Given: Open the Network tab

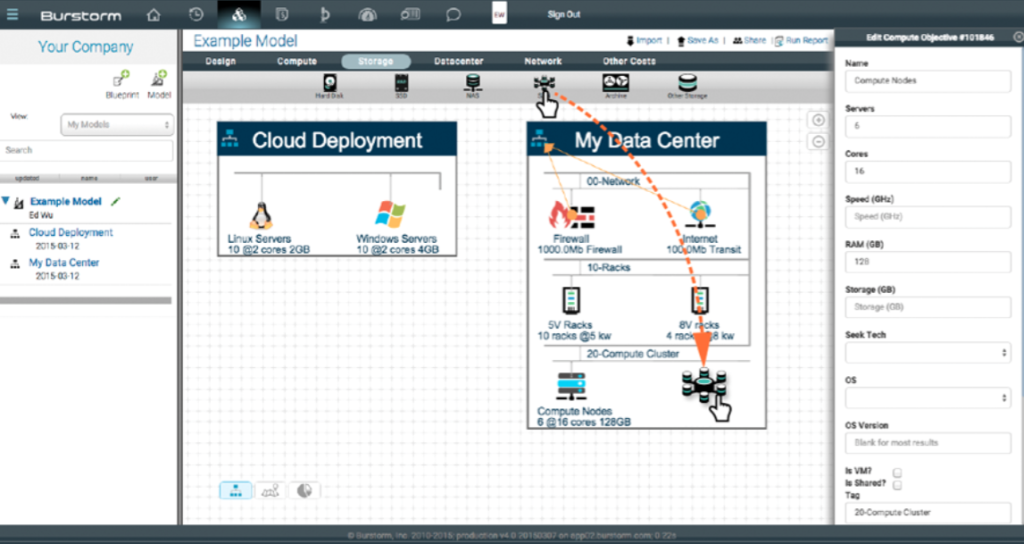Looking at the screenshot, I should (x=543, y=61).
